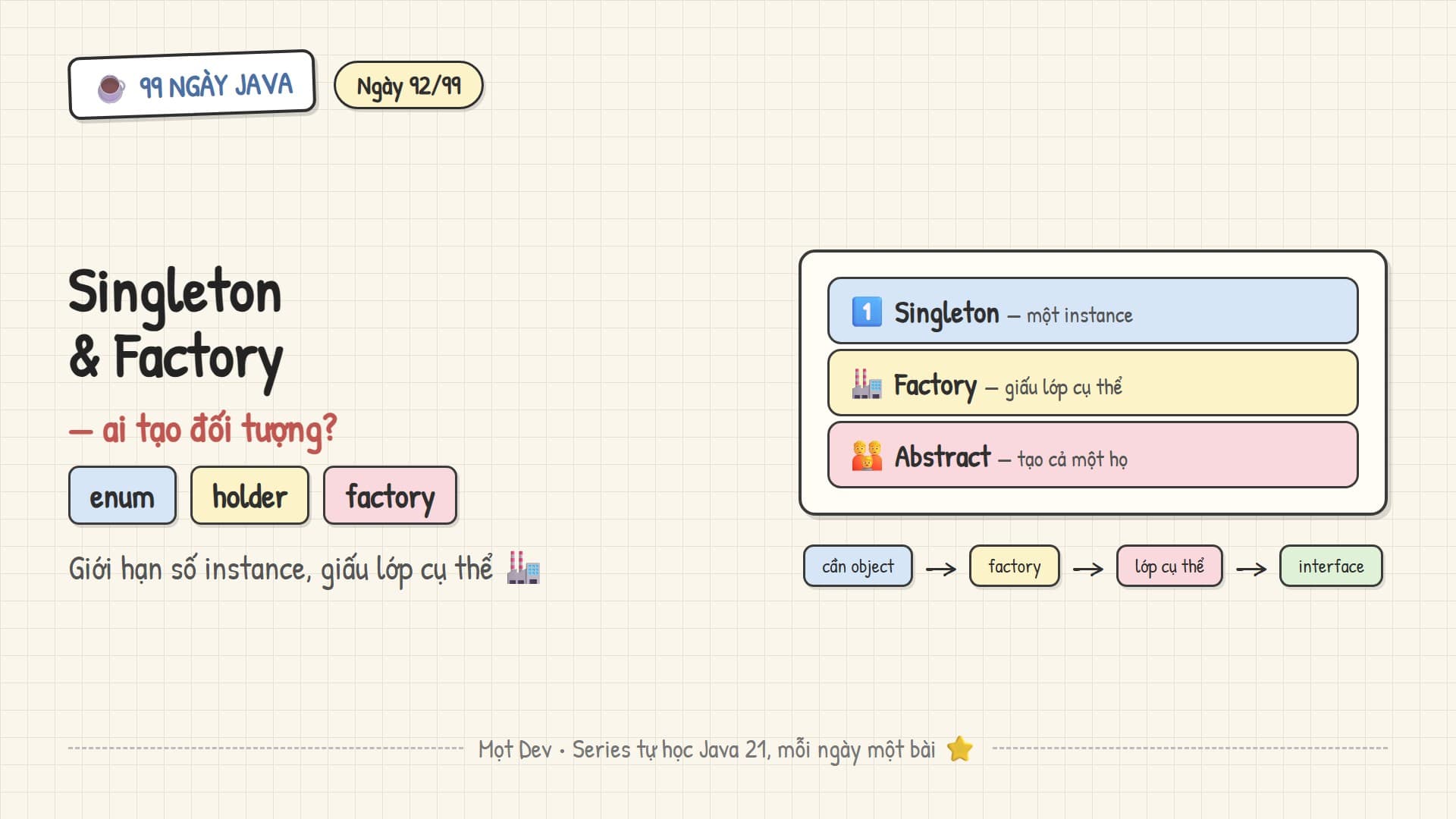1456x819 pixels.
Task: Click the "99 NGÀY JAVA" badge
Action: tap(192, 85)
